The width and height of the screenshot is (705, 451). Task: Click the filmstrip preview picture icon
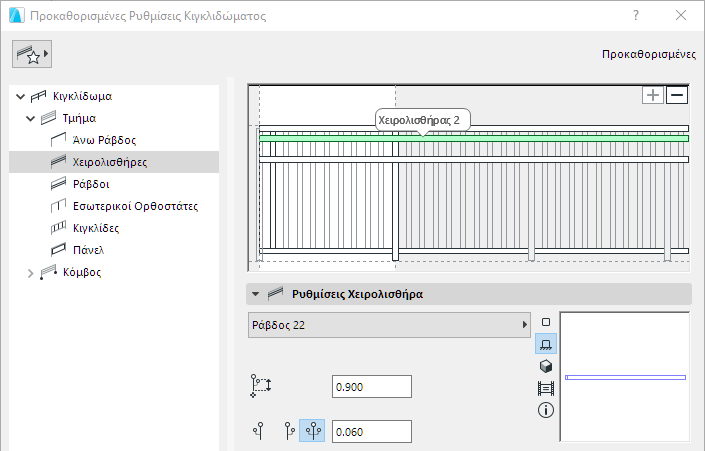[546, 388]
